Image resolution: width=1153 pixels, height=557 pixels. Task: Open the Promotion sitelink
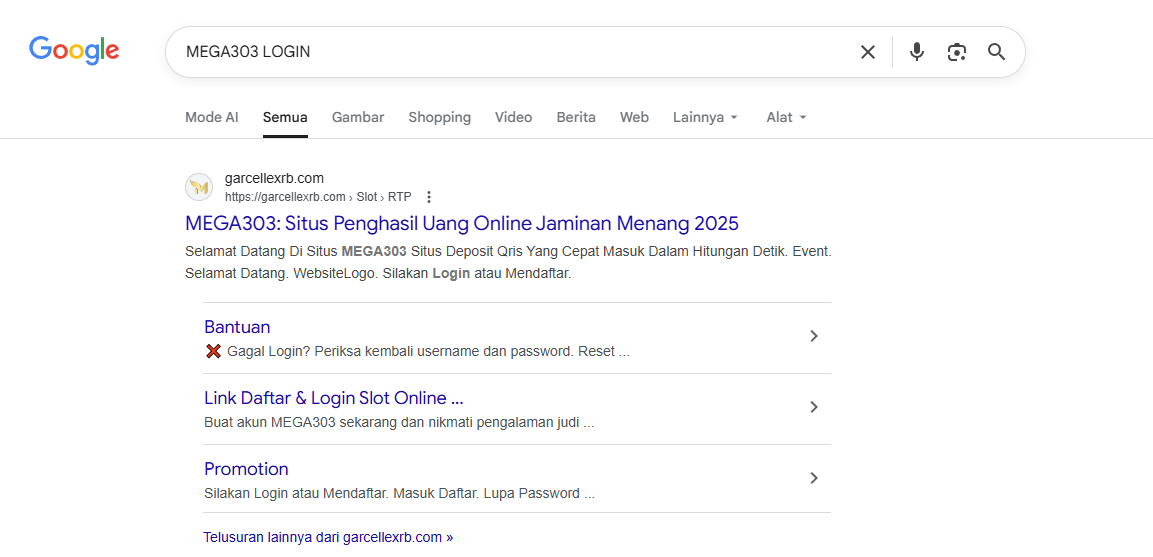click(x=246, y=469)
